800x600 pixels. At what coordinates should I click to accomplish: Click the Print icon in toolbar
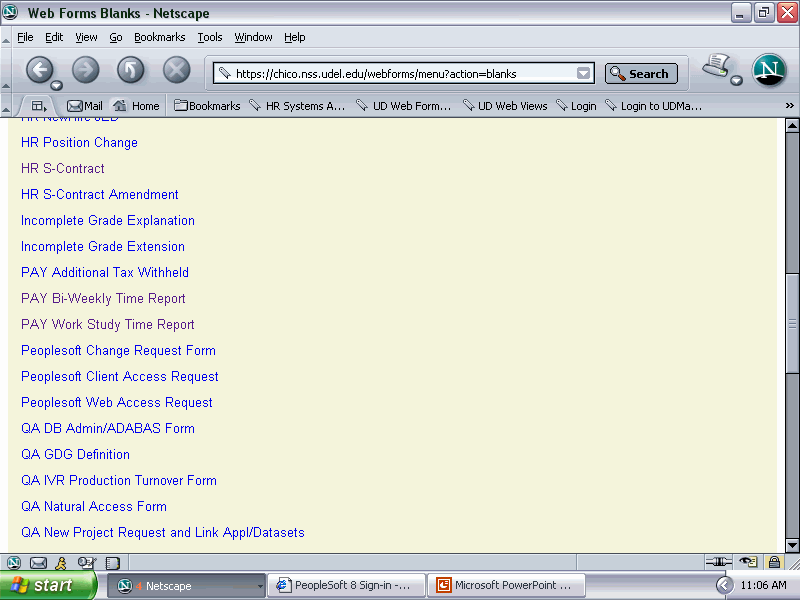click(x=716, y=69)
